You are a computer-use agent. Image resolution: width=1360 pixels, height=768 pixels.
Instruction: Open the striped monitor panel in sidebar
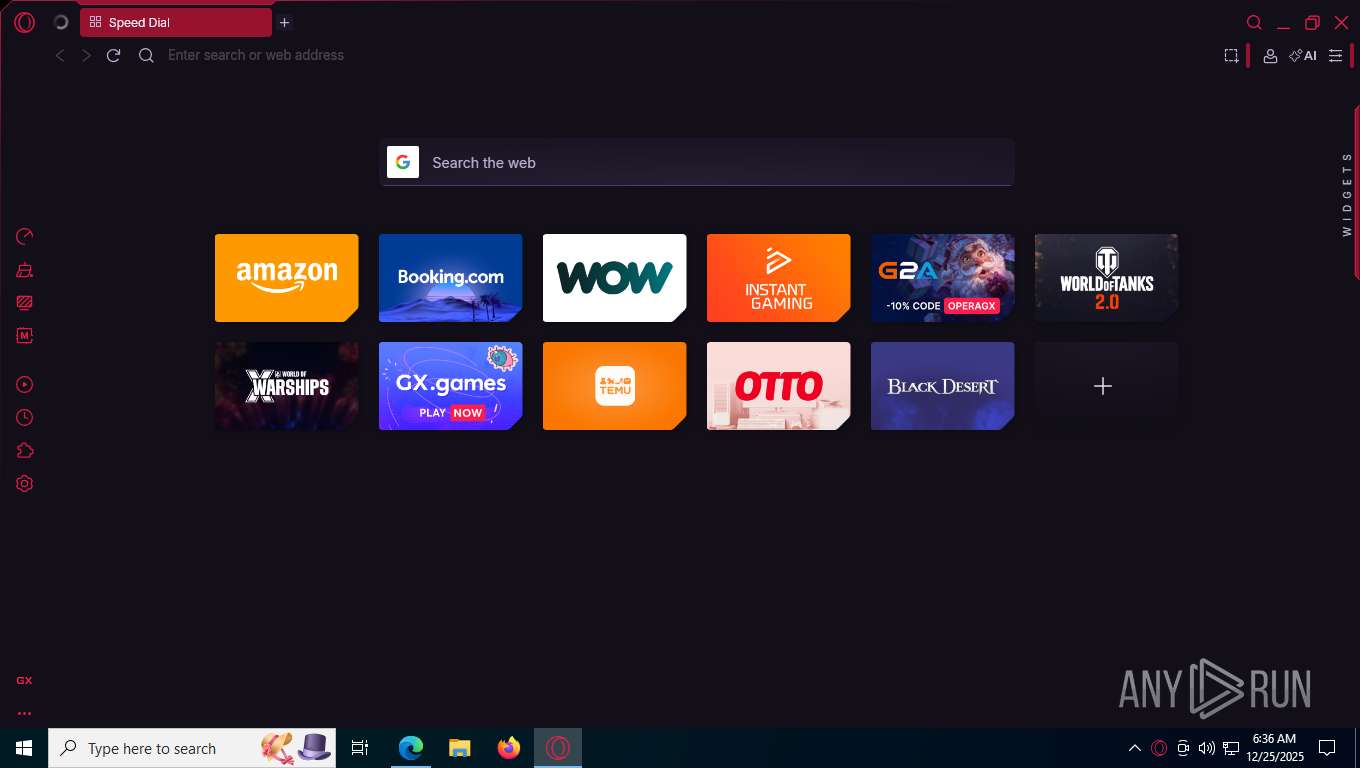[25, 303]
